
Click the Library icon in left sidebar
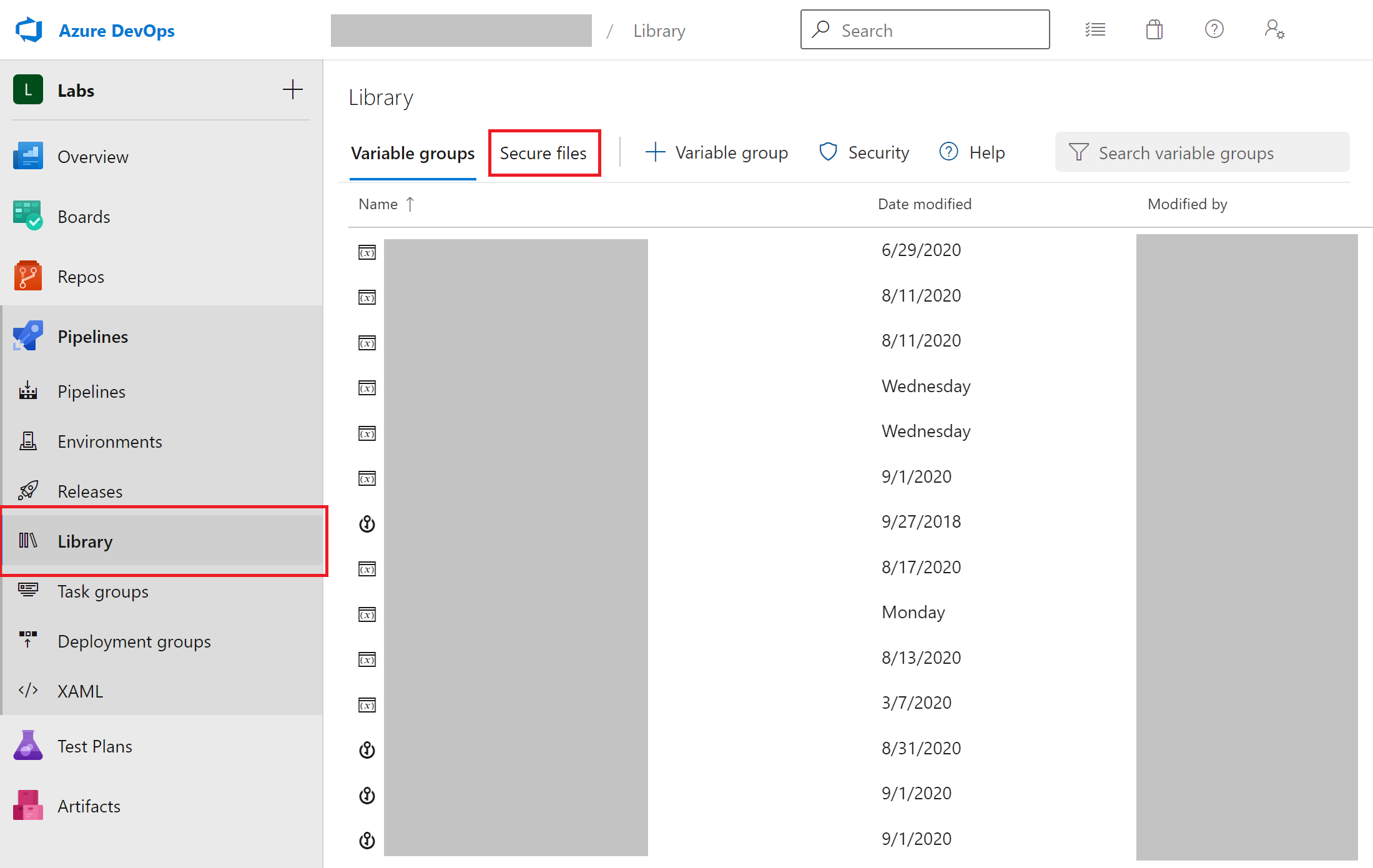pyautogui.click(x=27, y=541)
